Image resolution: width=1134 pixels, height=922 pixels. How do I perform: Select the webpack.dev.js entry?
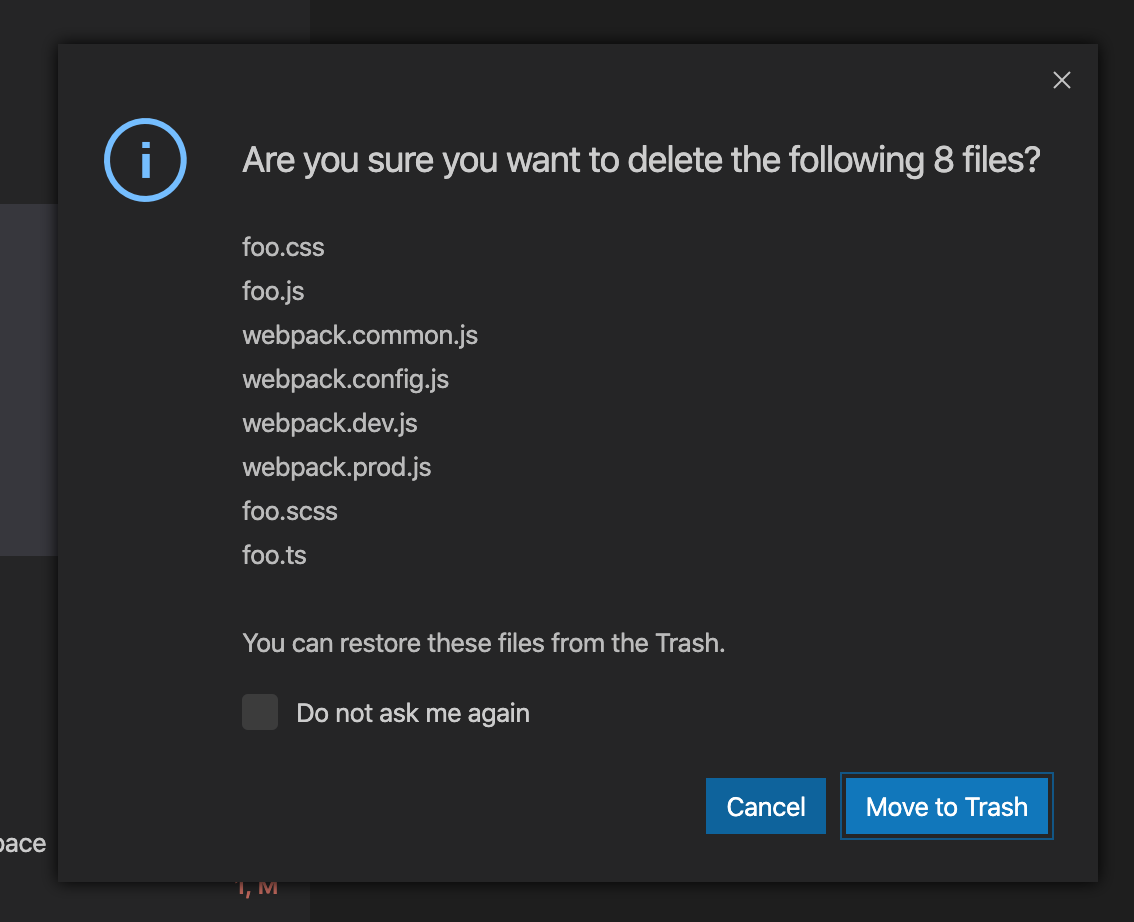tap(329, 423)
